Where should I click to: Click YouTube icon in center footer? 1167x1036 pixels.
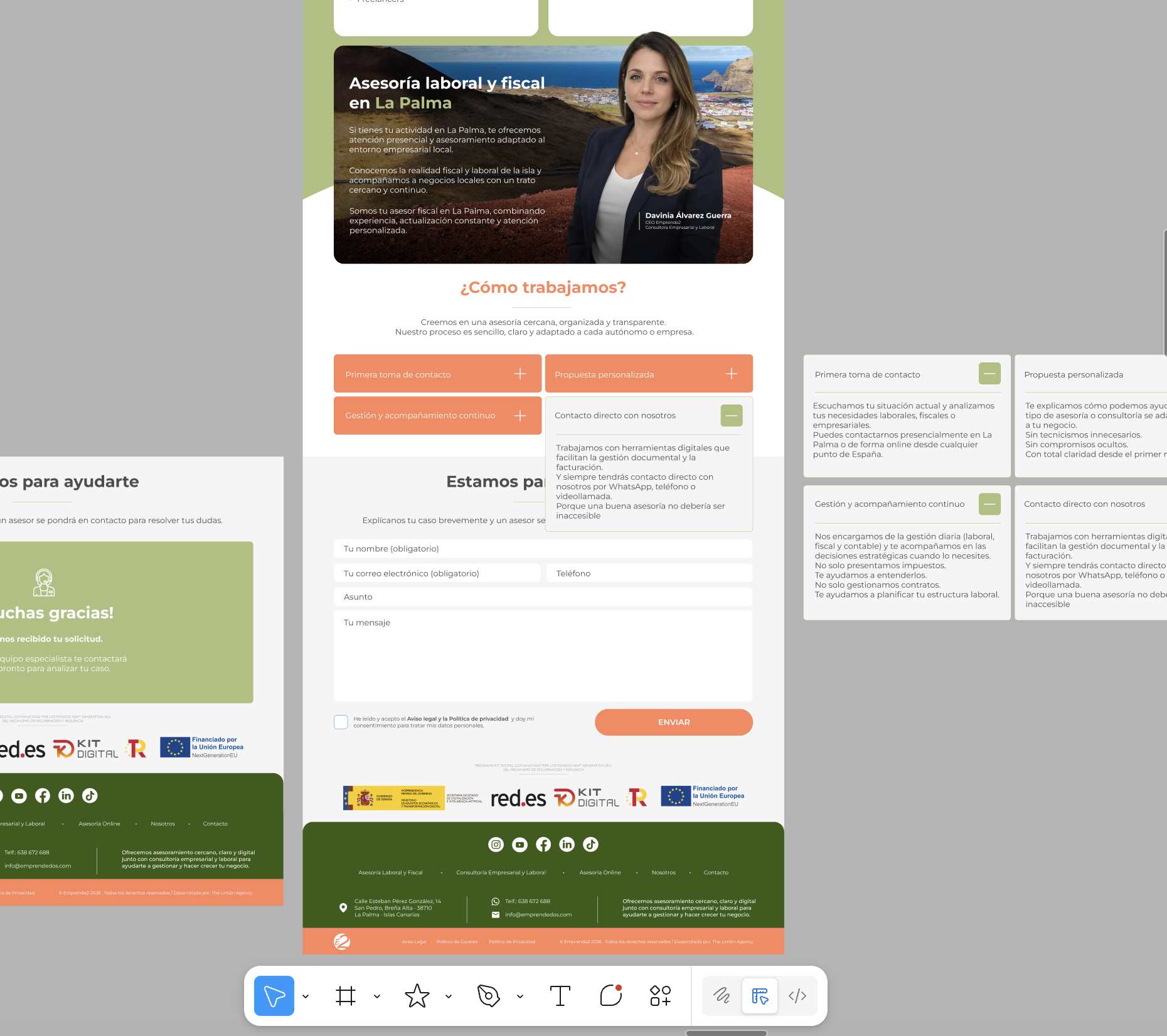(520, 845)
